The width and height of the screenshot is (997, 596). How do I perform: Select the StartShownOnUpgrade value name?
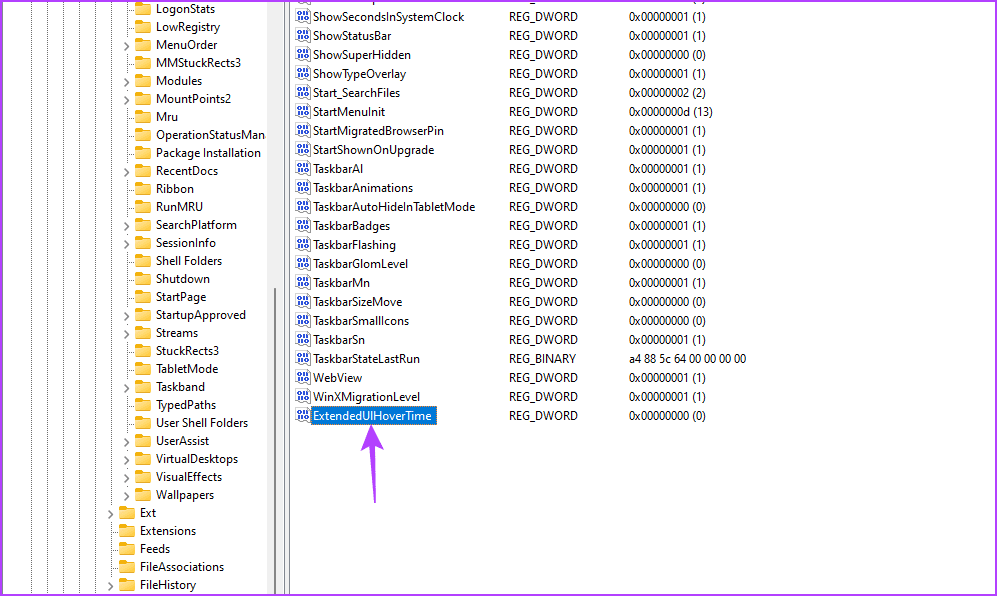coord(373,150)
